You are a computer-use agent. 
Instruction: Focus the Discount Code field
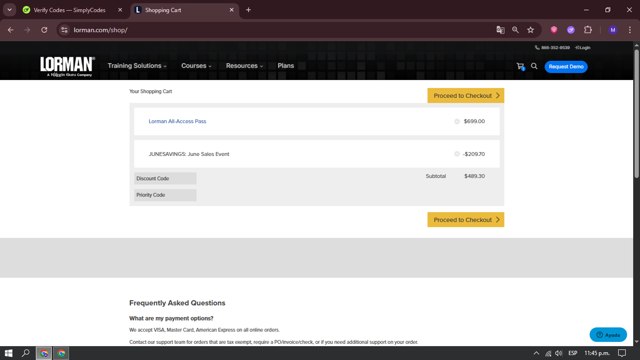point(165,178)
